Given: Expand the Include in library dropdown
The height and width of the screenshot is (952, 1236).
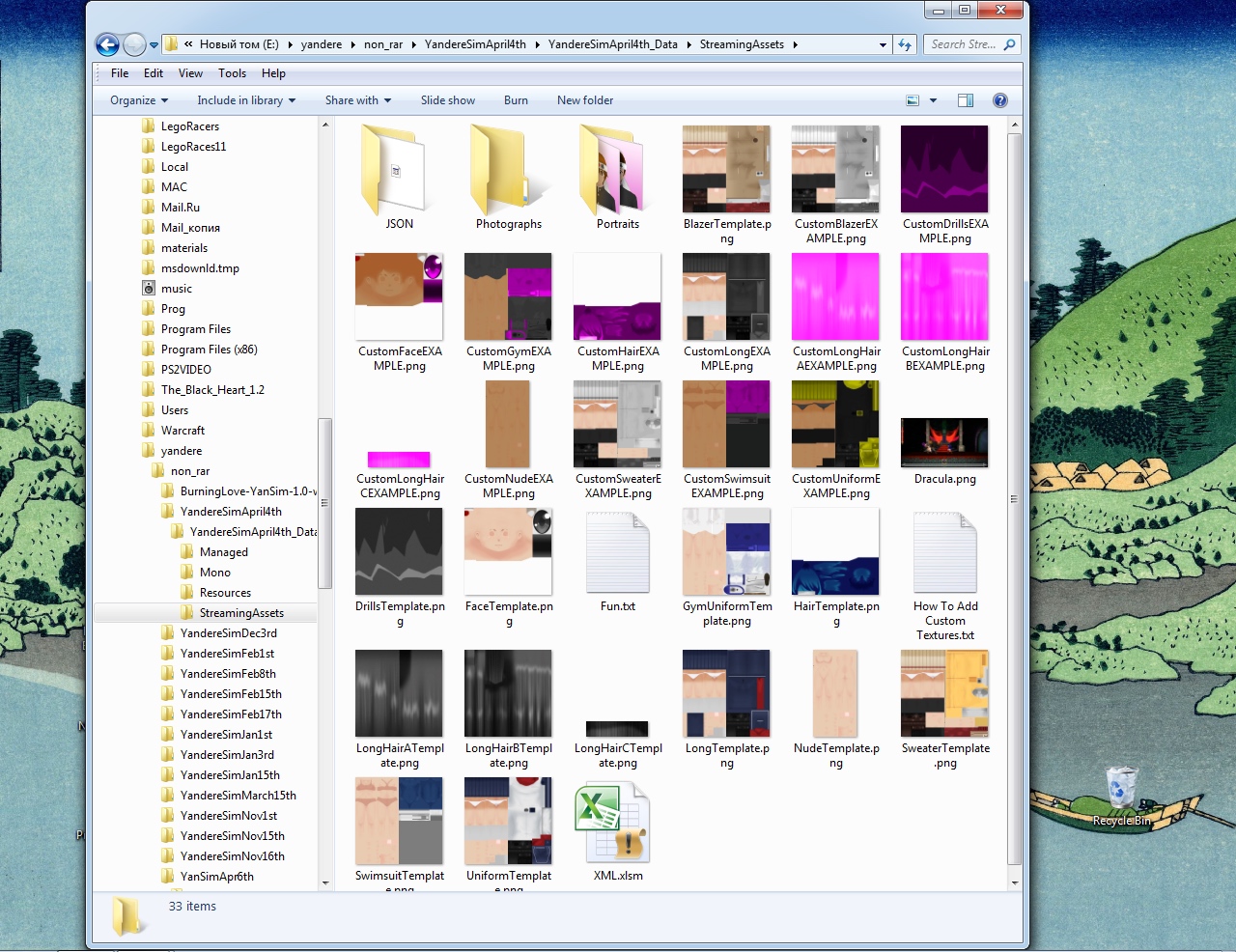Looking at the screenshot, I should coord(246,100).
